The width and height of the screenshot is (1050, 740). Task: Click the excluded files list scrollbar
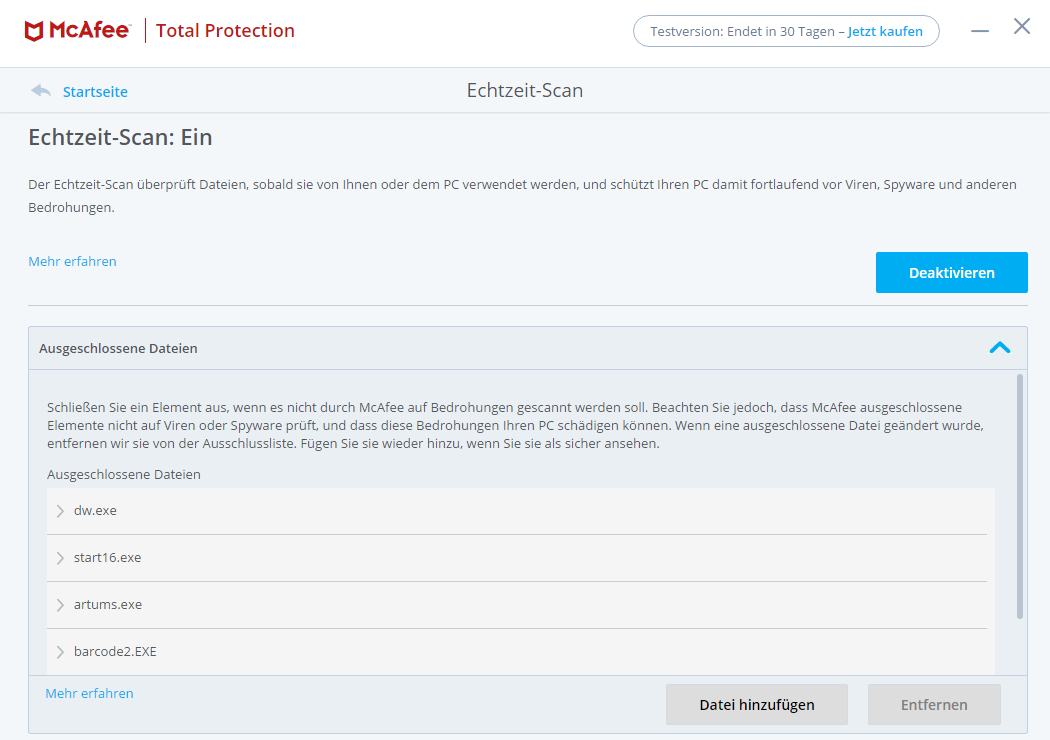pos(1020,496)
